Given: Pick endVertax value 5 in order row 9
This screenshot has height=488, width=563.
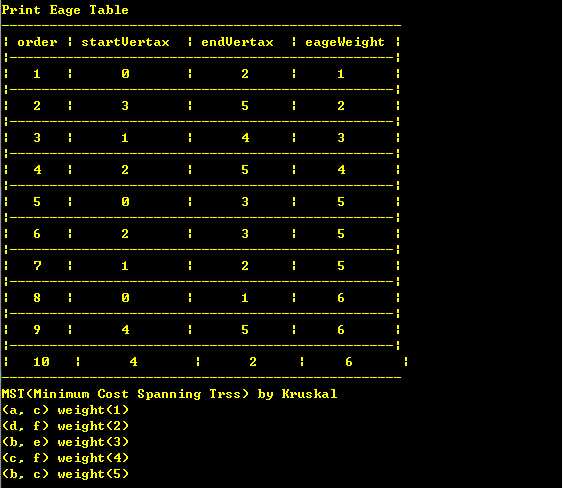Looking at the screenshot, I should (245, 330).
